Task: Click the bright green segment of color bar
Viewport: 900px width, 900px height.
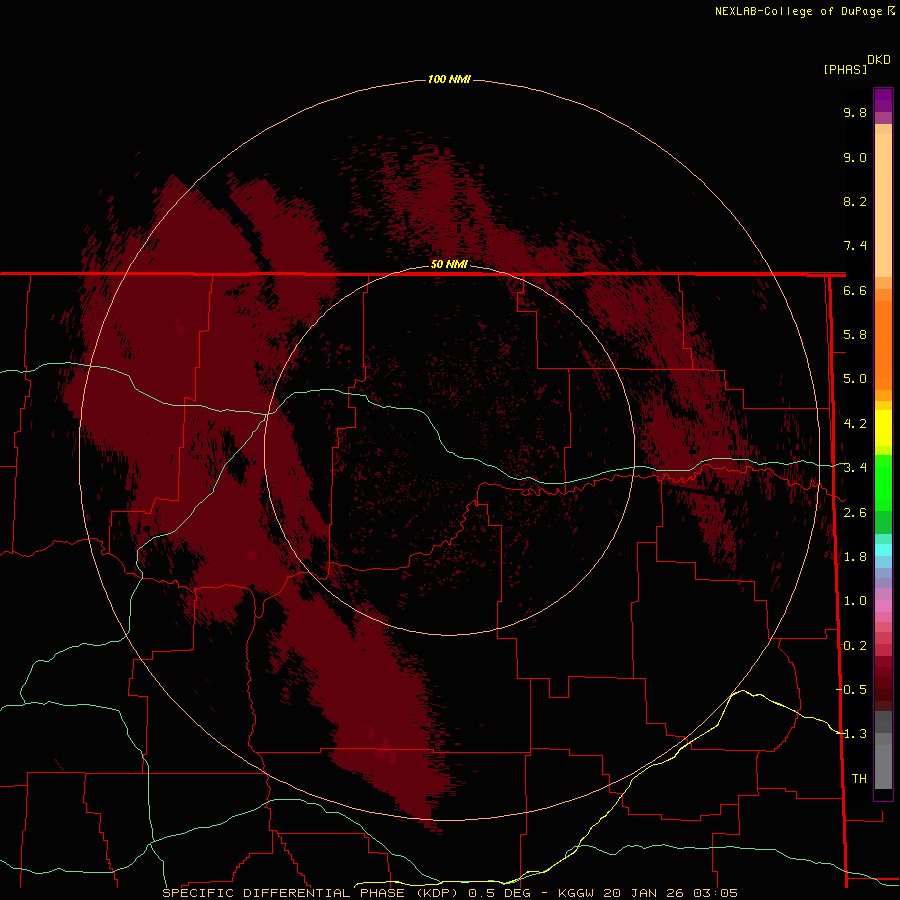Action: point(883,482)
